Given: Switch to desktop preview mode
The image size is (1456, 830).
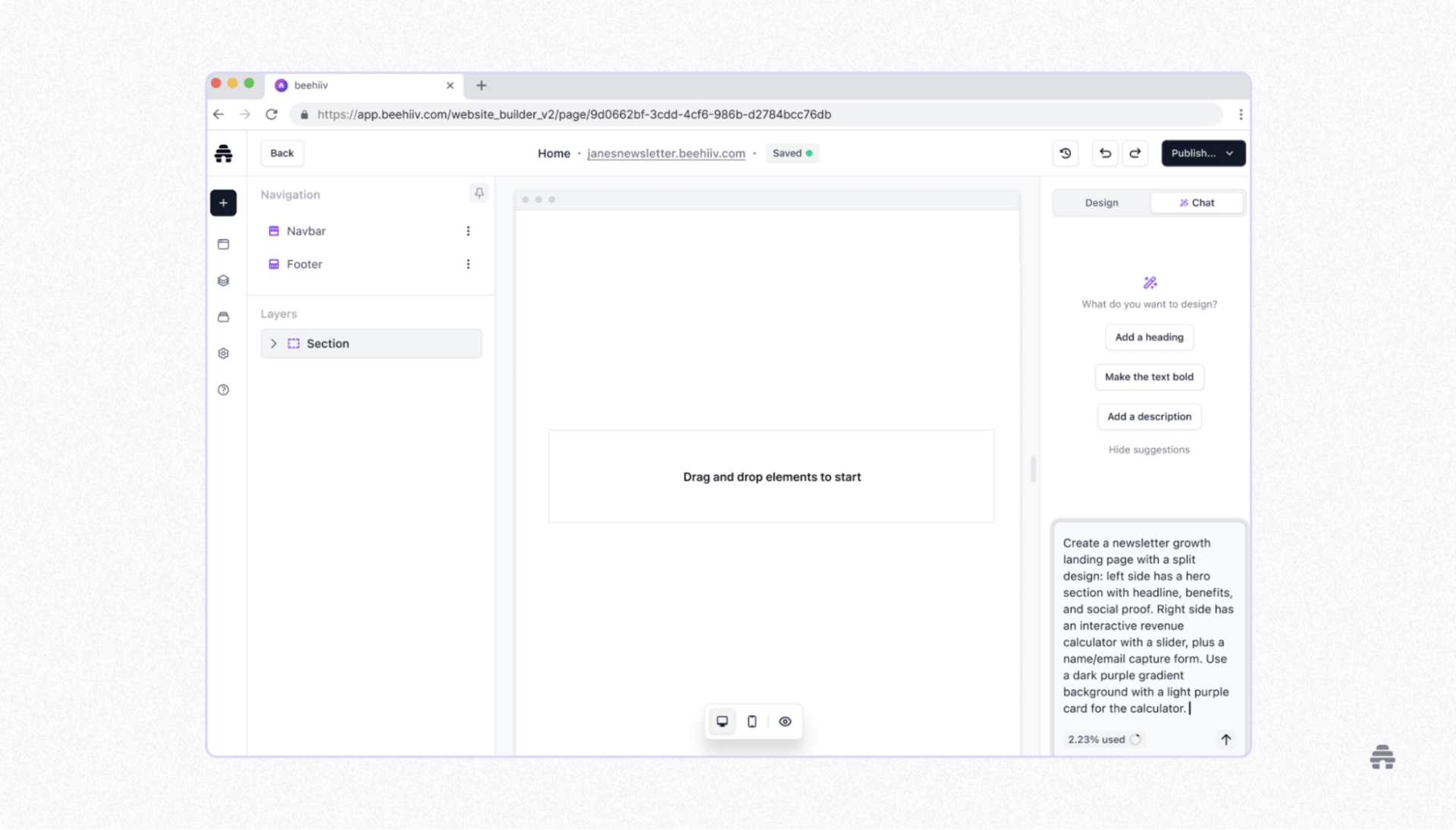Looking at the screenshot, I should coord(722,722).
